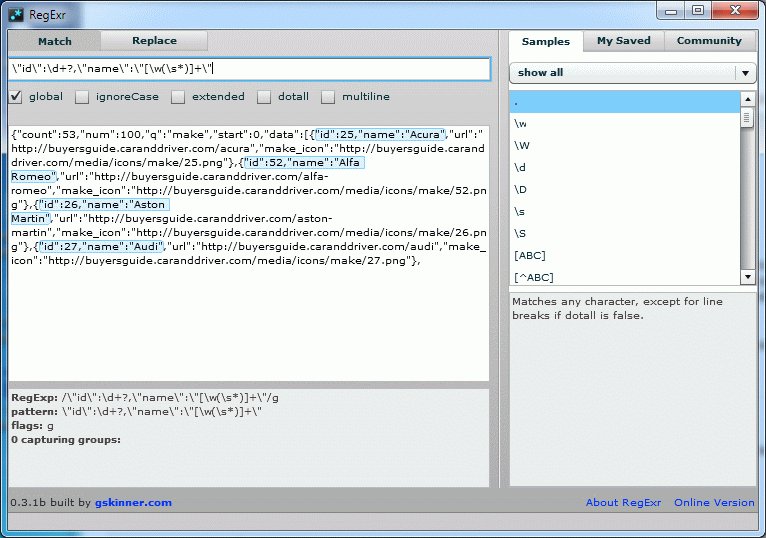Image resolution: width=766 pixels, height=538 pixels.
Task: Minimize the RegExr window
Action: pos(671,11)
